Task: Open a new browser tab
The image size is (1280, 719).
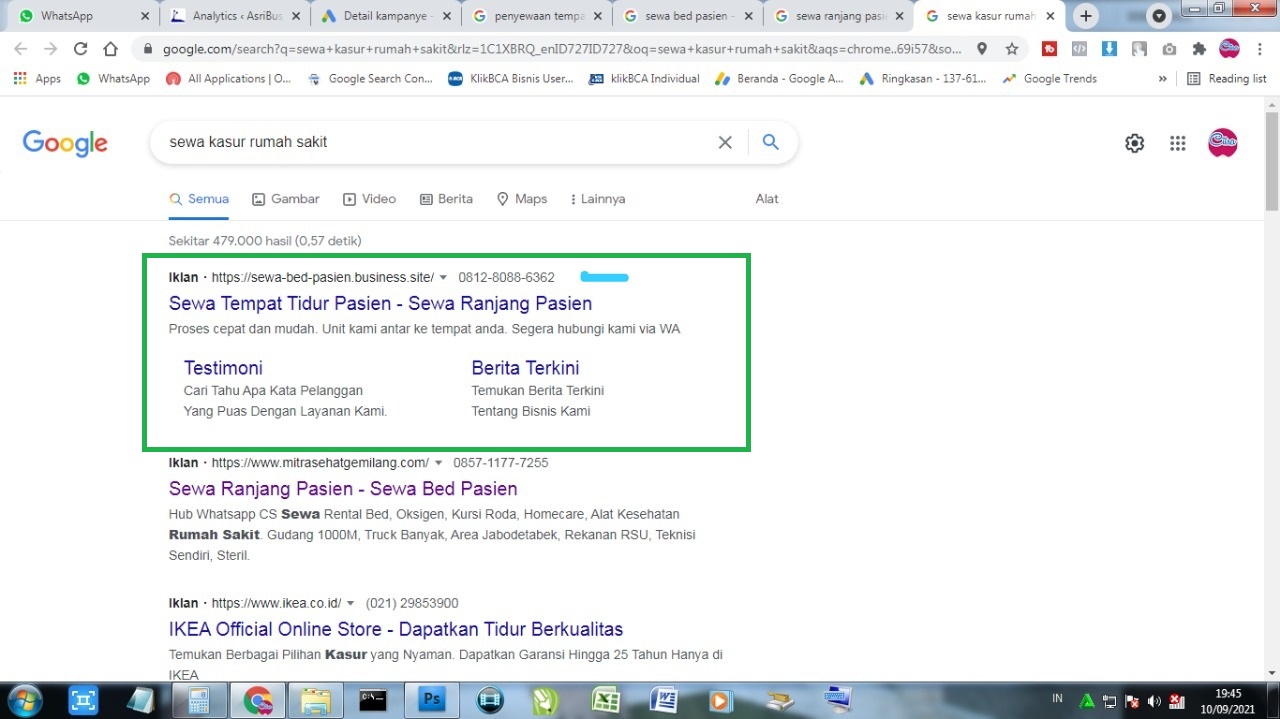Action: (1086, 16)
